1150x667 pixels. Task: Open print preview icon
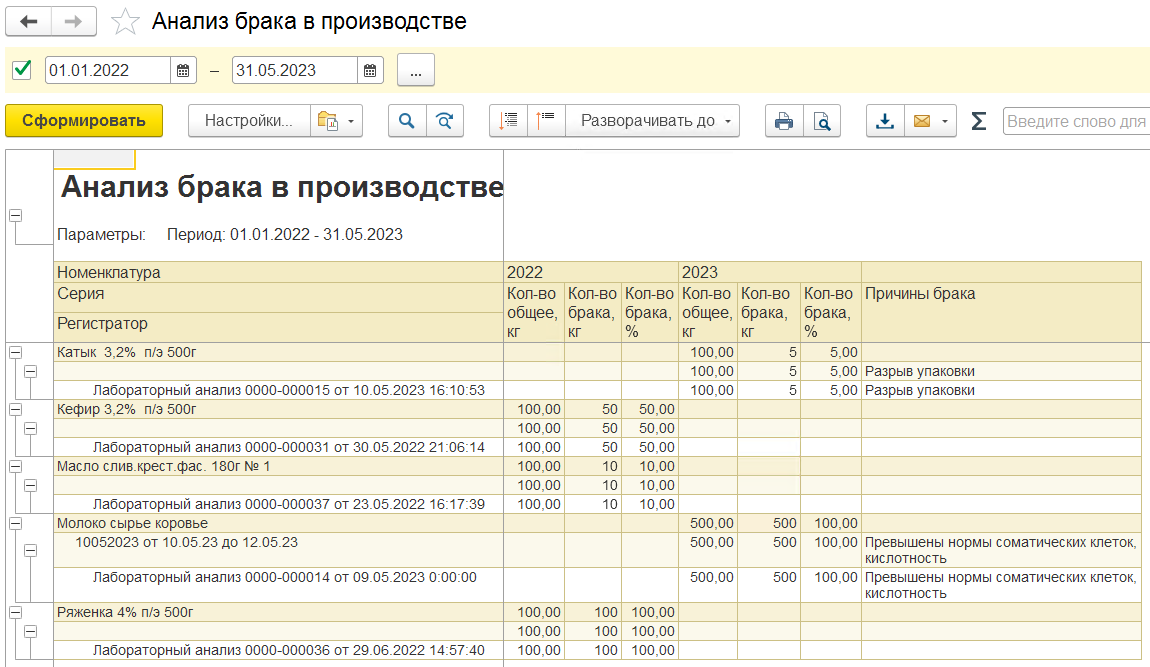(x=822, y=120)
